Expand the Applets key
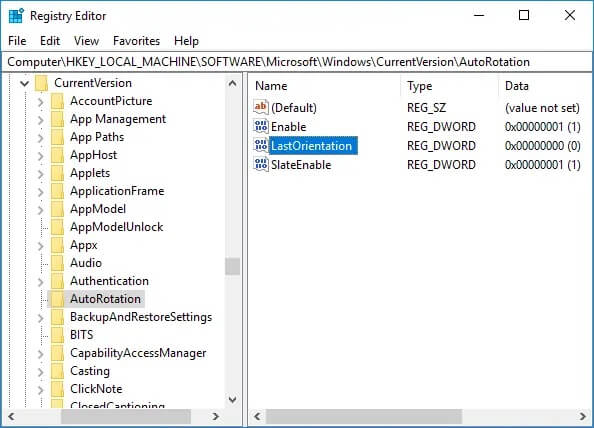 pyautogui.click(x=41, y=173)
